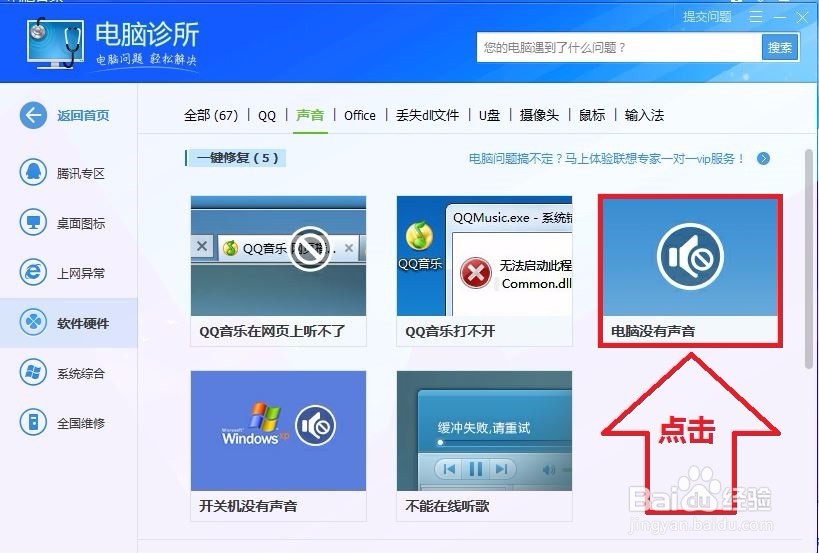Screen dimensions: 819x553
Task: Switch to the U盘 tab
Action: [489, 115]
